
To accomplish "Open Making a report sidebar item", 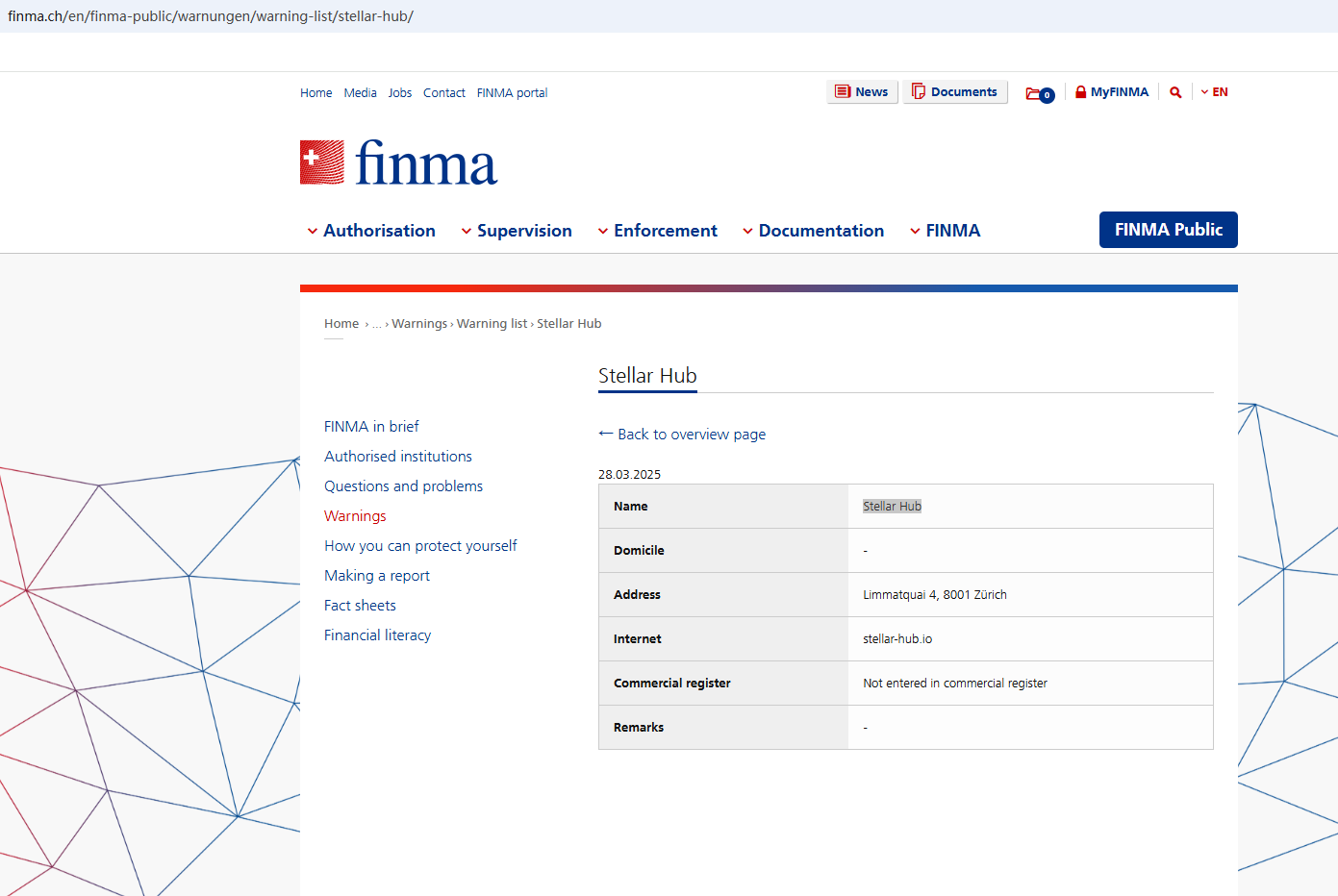I will (377, 576).
